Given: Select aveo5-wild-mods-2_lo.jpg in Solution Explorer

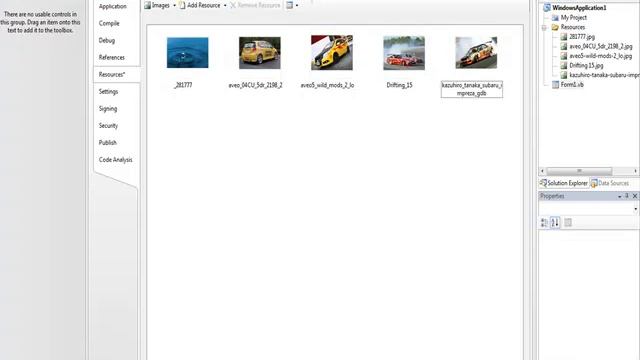Looking at the screenshot, I should tap(600, 56).
